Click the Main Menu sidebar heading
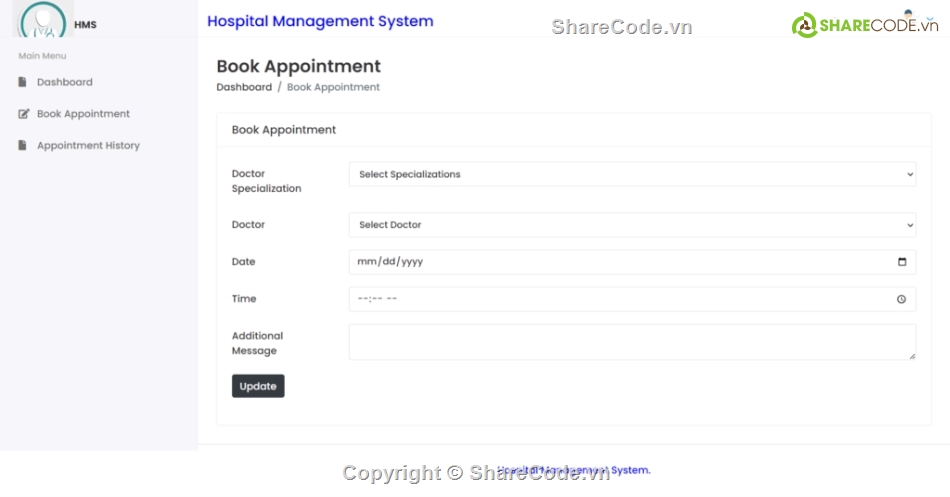 42,56
